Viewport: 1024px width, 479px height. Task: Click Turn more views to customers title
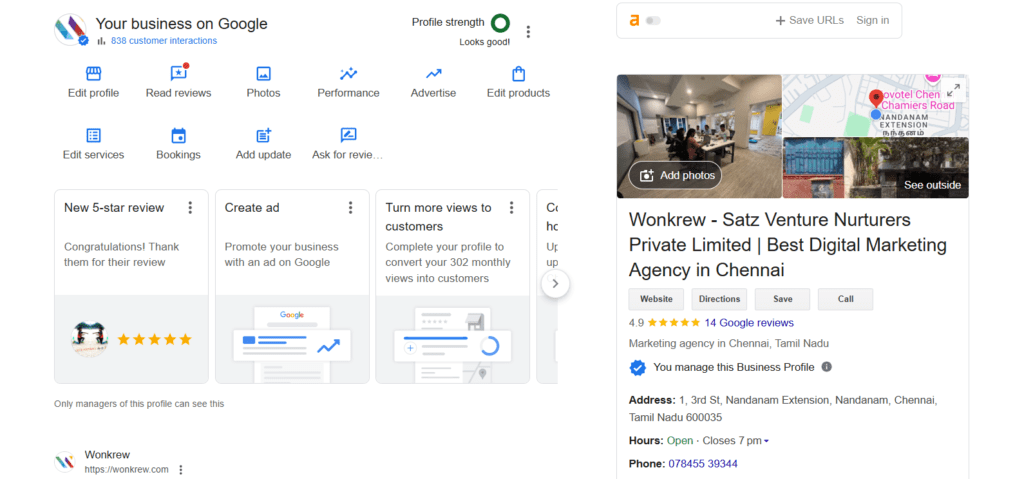[438, 217]
